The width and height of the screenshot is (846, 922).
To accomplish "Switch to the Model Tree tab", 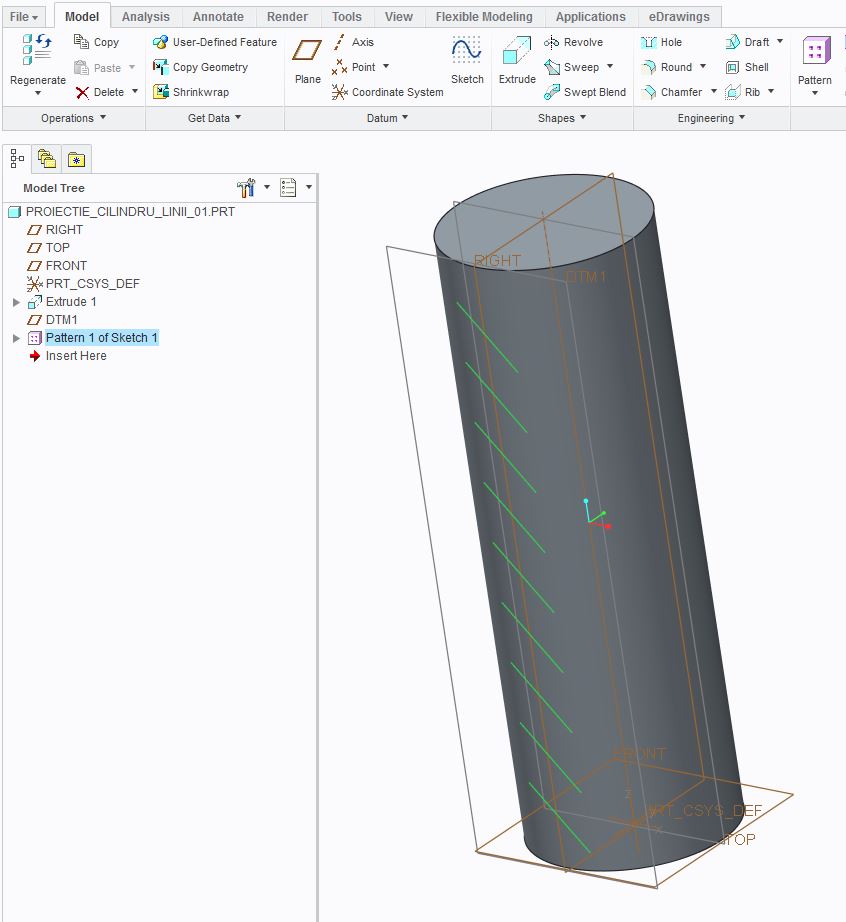I will [x=15, y=158].
